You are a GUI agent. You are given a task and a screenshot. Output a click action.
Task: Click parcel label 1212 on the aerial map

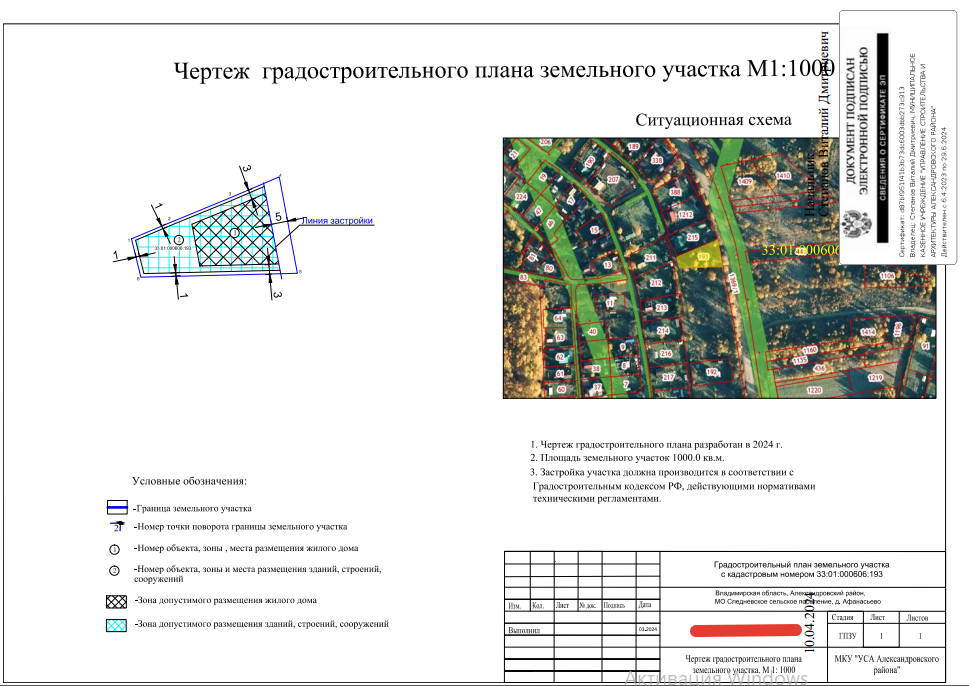tap(685, 215)
